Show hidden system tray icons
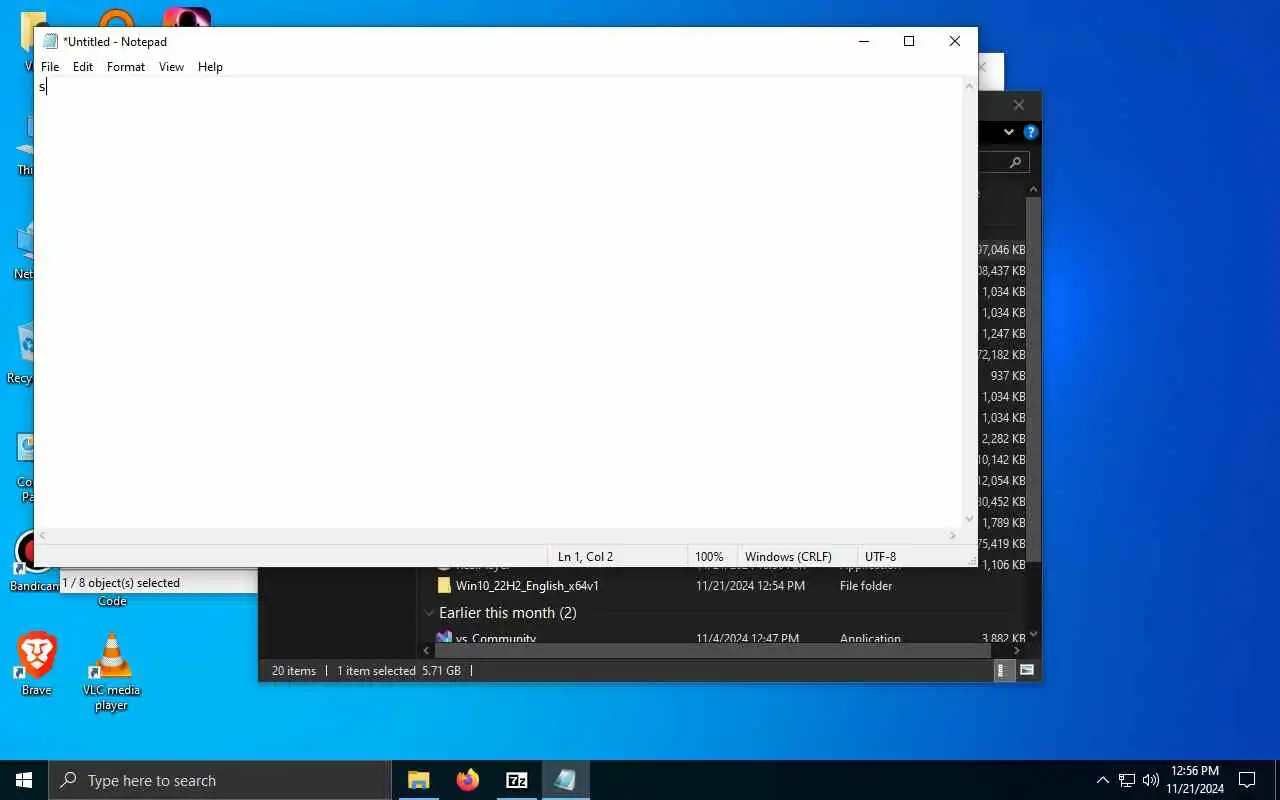Image resolution: width=1280 pixels, height=800 pixels. point(1102,780)
